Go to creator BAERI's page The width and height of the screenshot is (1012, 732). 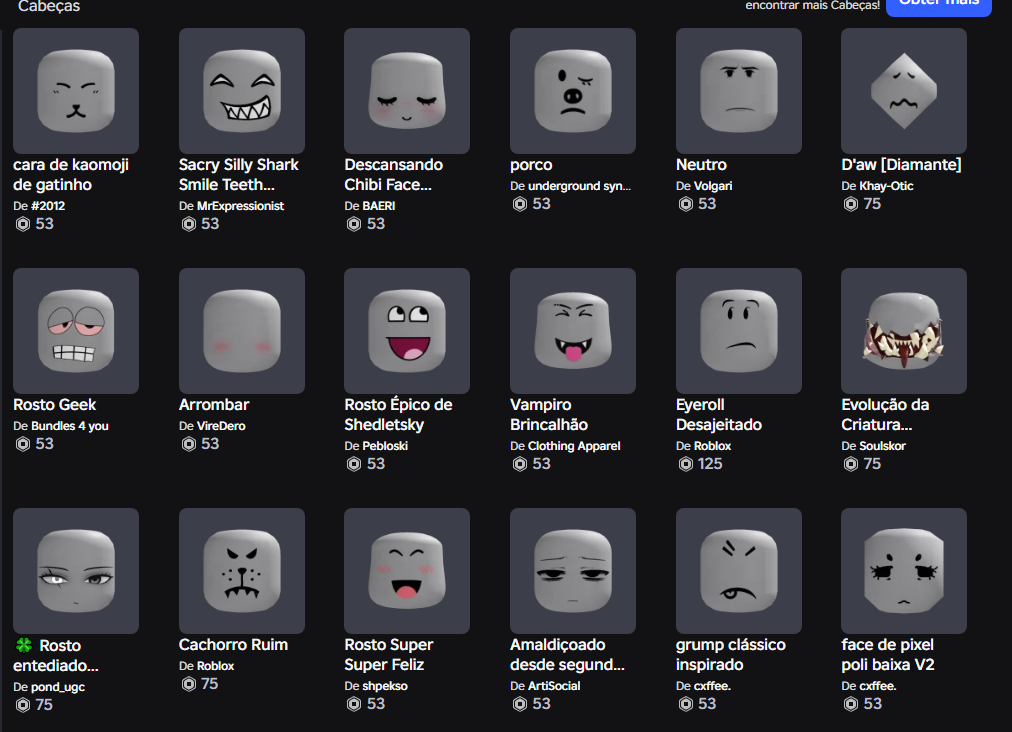coord(379,206)
